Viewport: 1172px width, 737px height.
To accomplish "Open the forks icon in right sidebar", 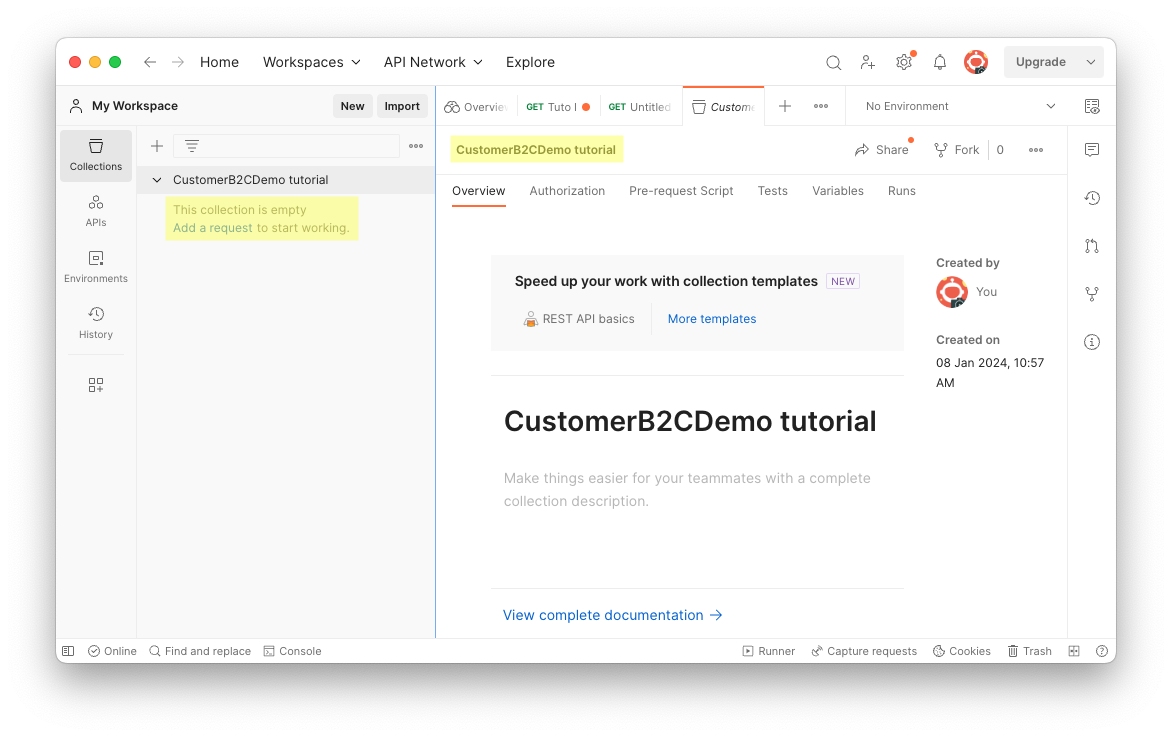I will pyautogui.click(x=1092, y=294).
